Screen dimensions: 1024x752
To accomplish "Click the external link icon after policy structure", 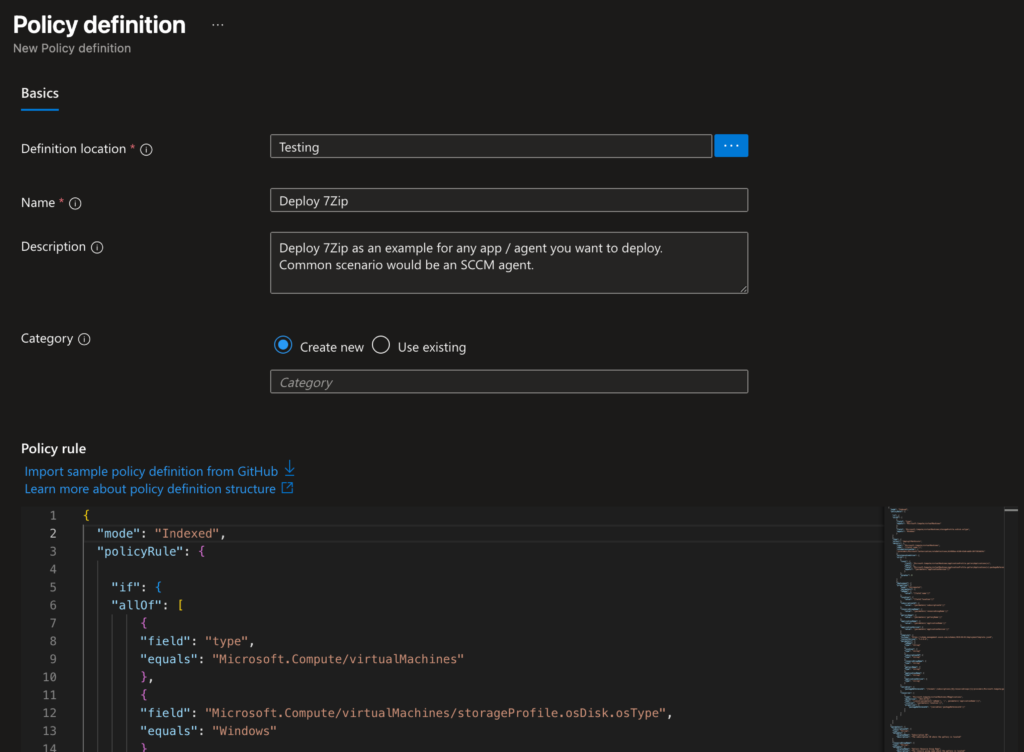I will click(287, 489).
